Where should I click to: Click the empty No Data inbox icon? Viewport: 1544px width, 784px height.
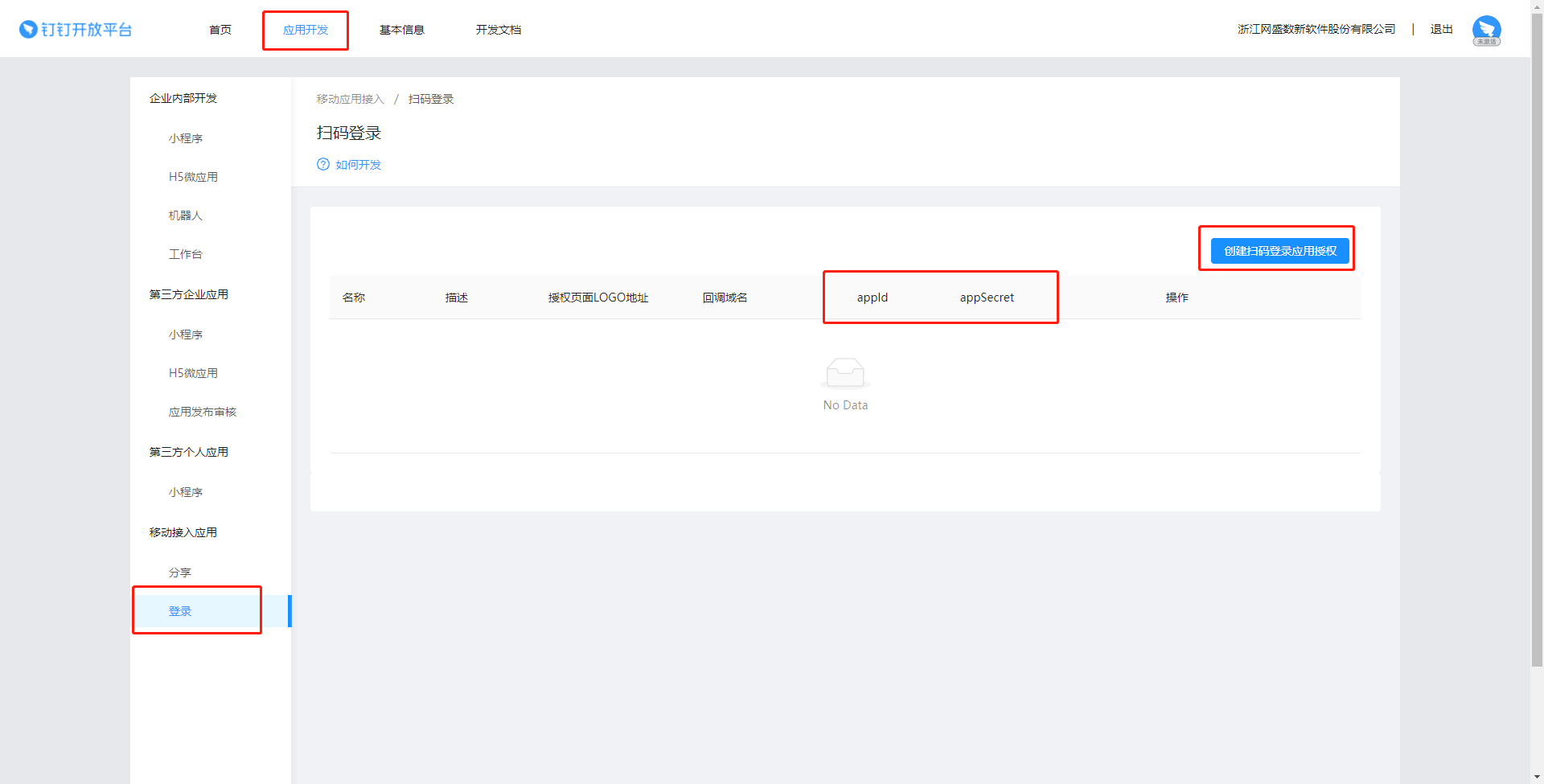coord(845,373)
